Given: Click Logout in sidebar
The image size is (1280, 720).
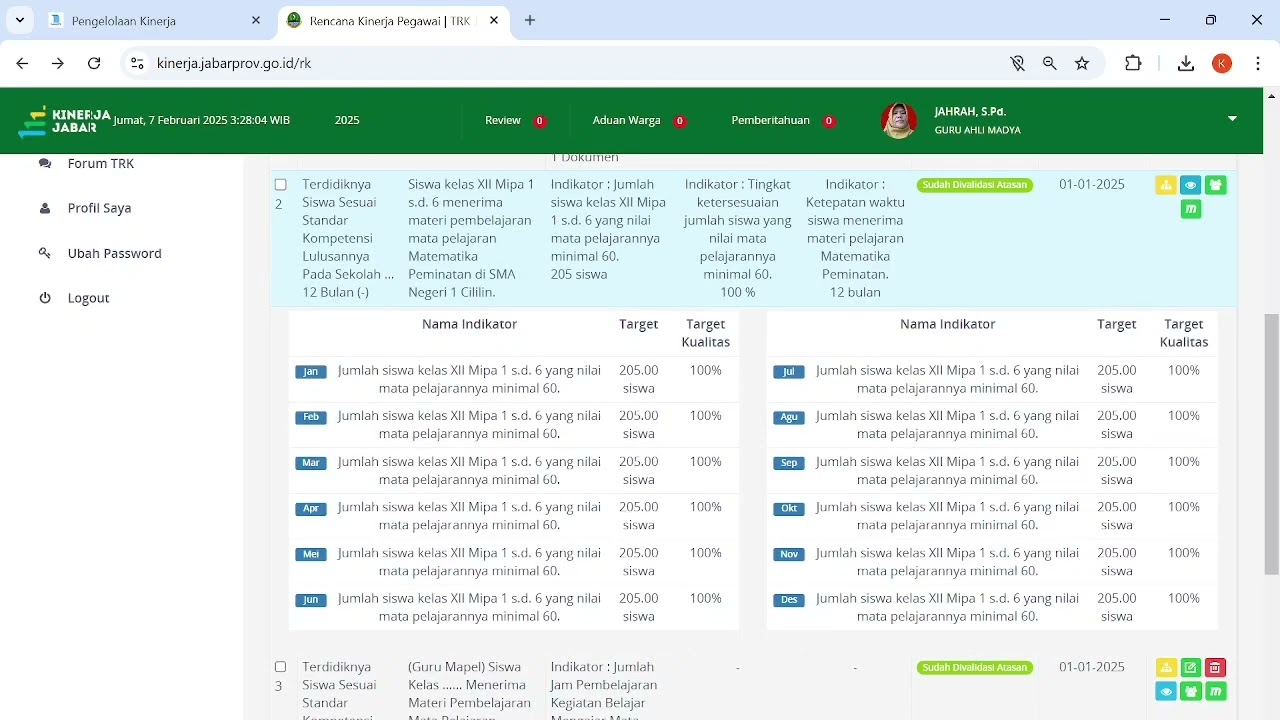Looking at the screenshot, I should (x=88, y=298).
